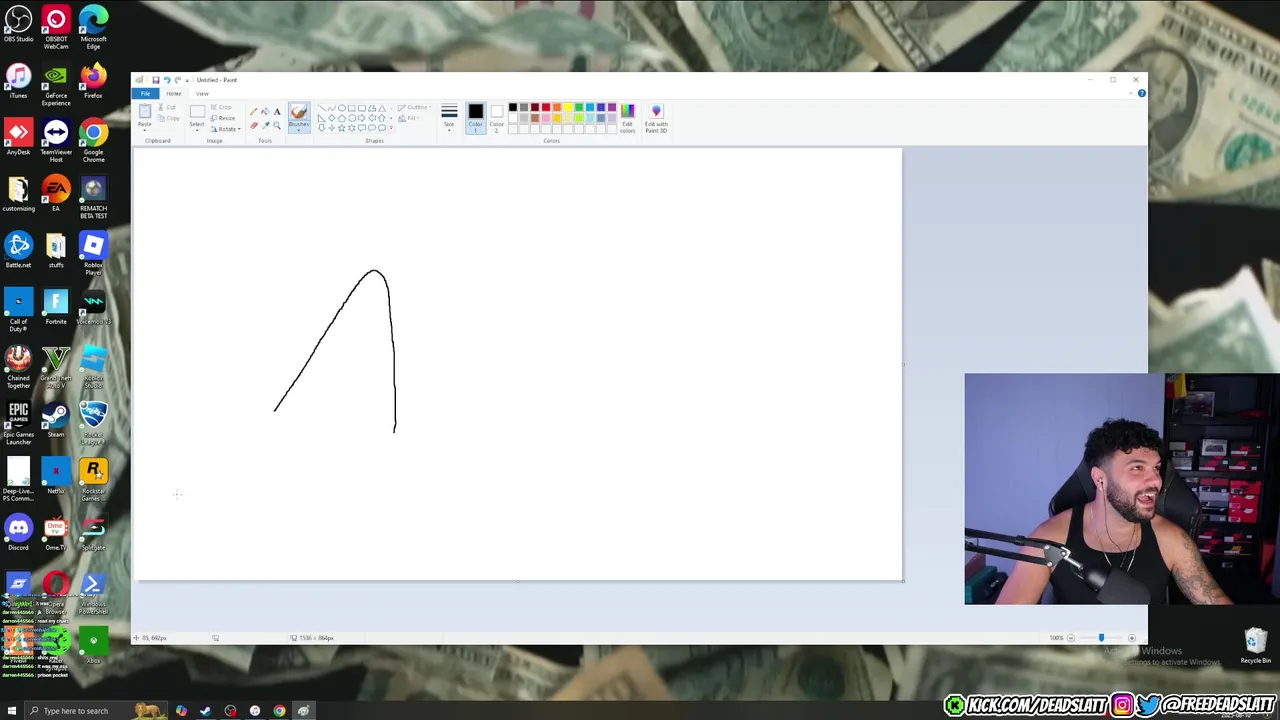Select the Line shape in Shapes gallery

[322, 108]
